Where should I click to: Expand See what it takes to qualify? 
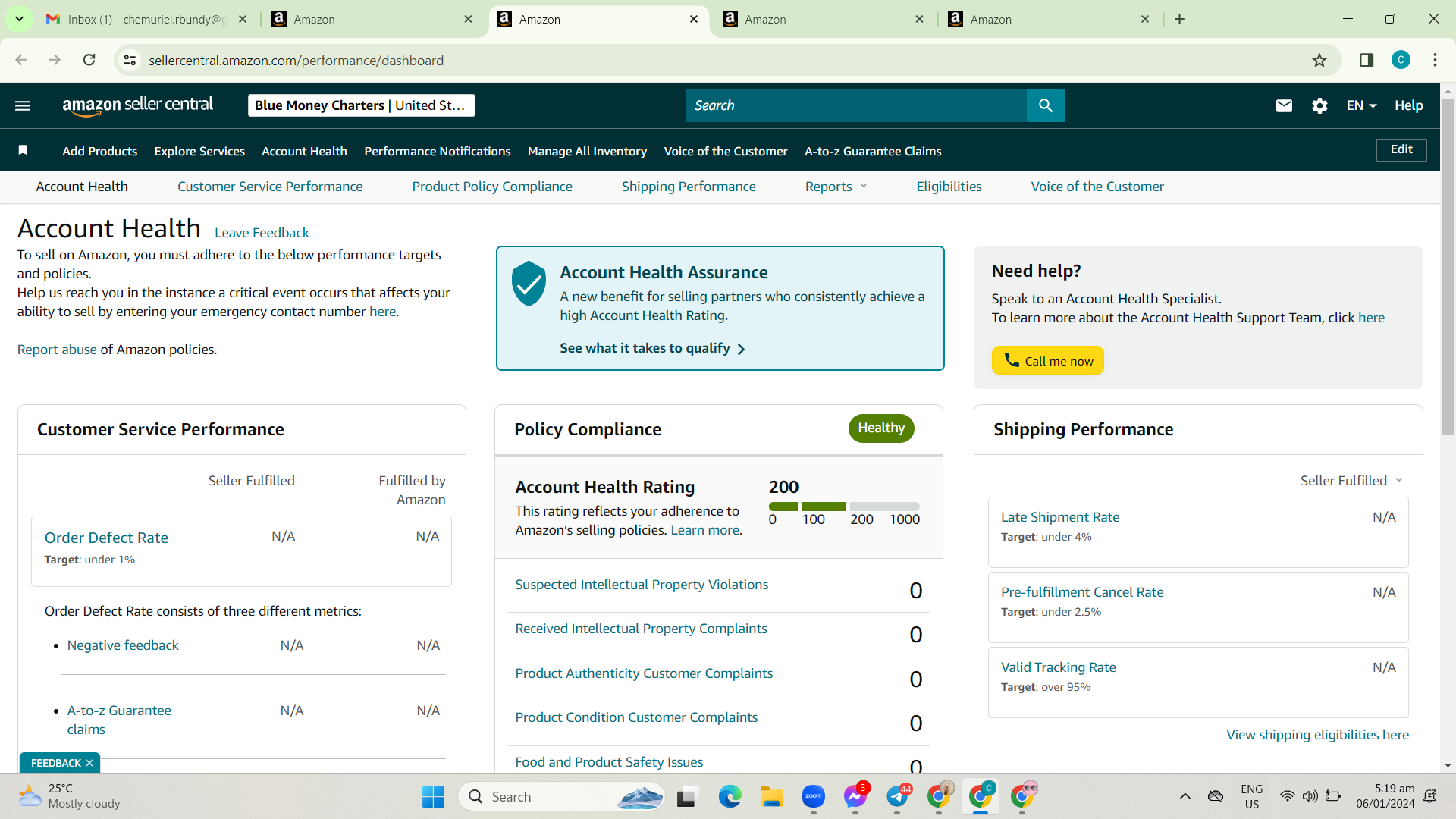point(652,348)
